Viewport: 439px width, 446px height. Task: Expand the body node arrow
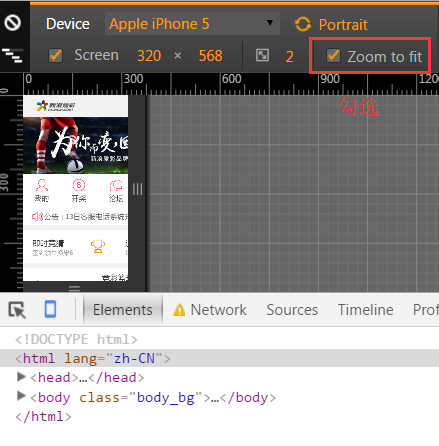(x=21, y=396)
